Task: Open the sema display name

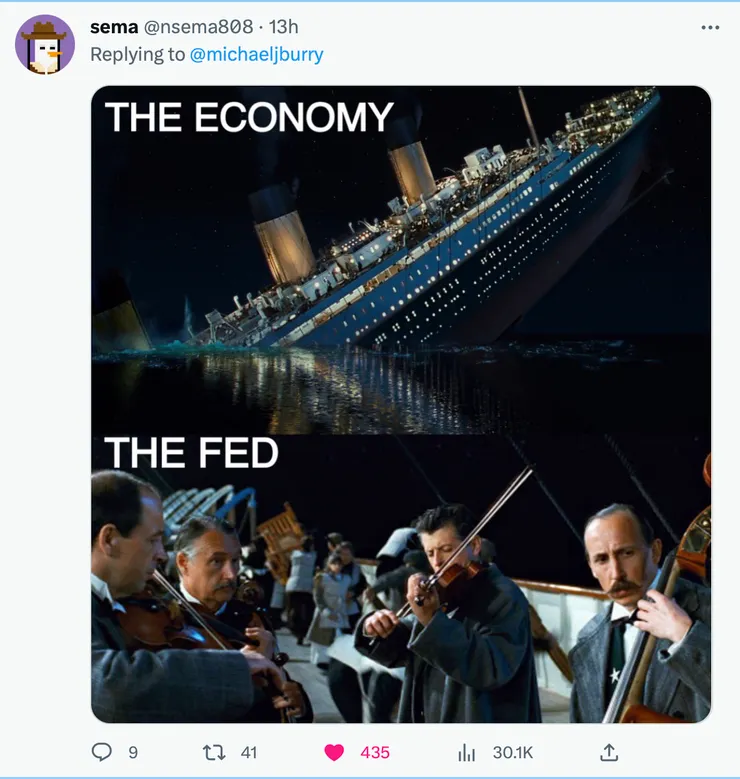Action: click(x=114, y=27)
